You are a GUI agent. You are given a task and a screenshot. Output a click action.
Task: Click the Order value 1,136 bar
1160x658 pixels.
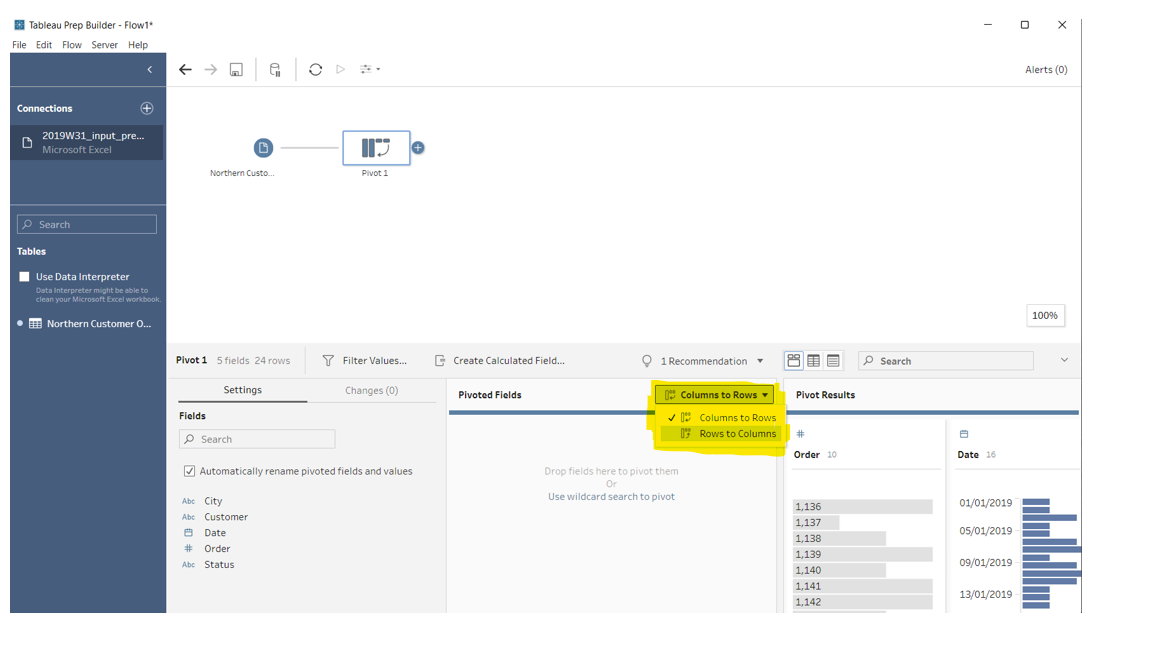tap(863, 507)
